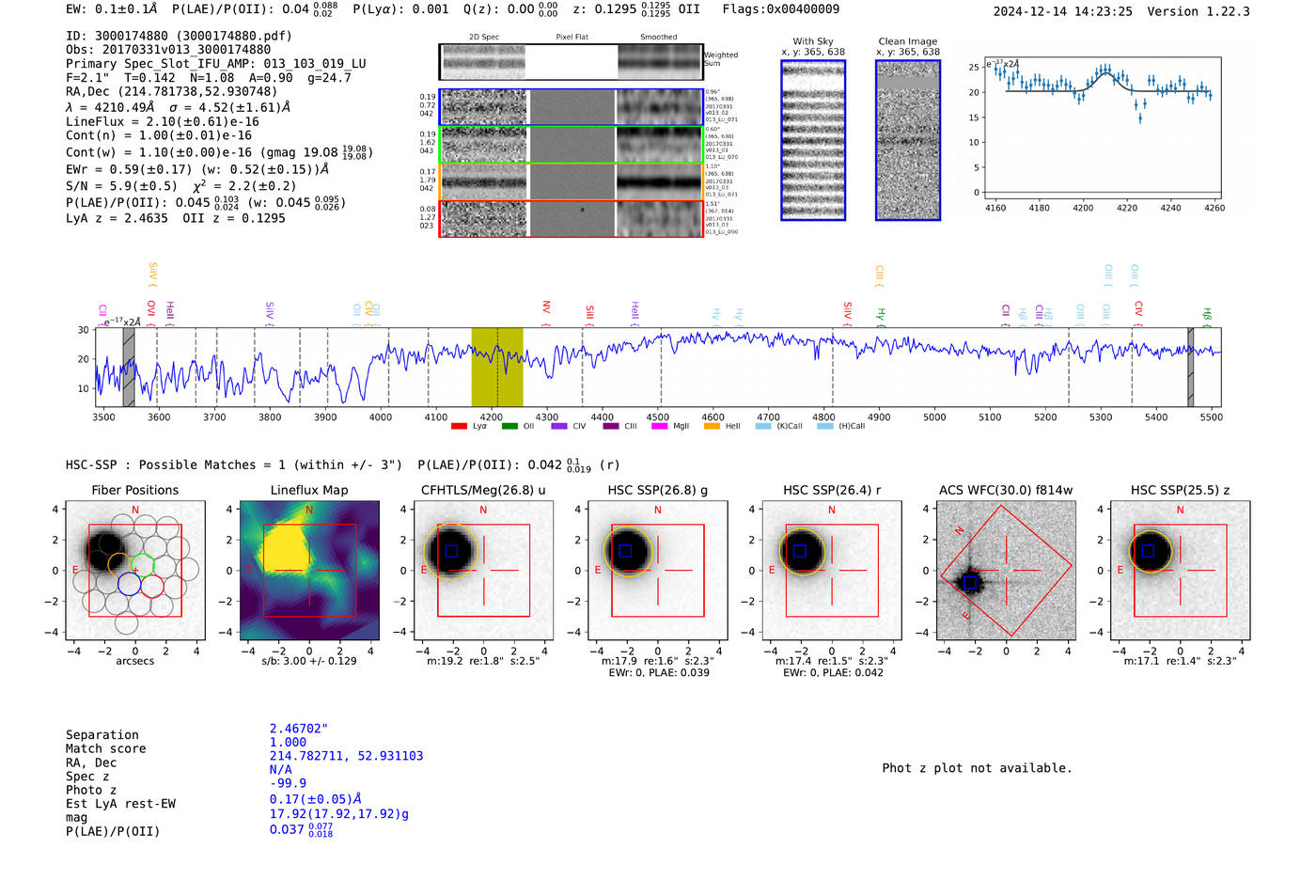This screenshot has width=1316, height=896.
Task: Click the LyA z = 2.4635 line
Action: pos(176,218)
